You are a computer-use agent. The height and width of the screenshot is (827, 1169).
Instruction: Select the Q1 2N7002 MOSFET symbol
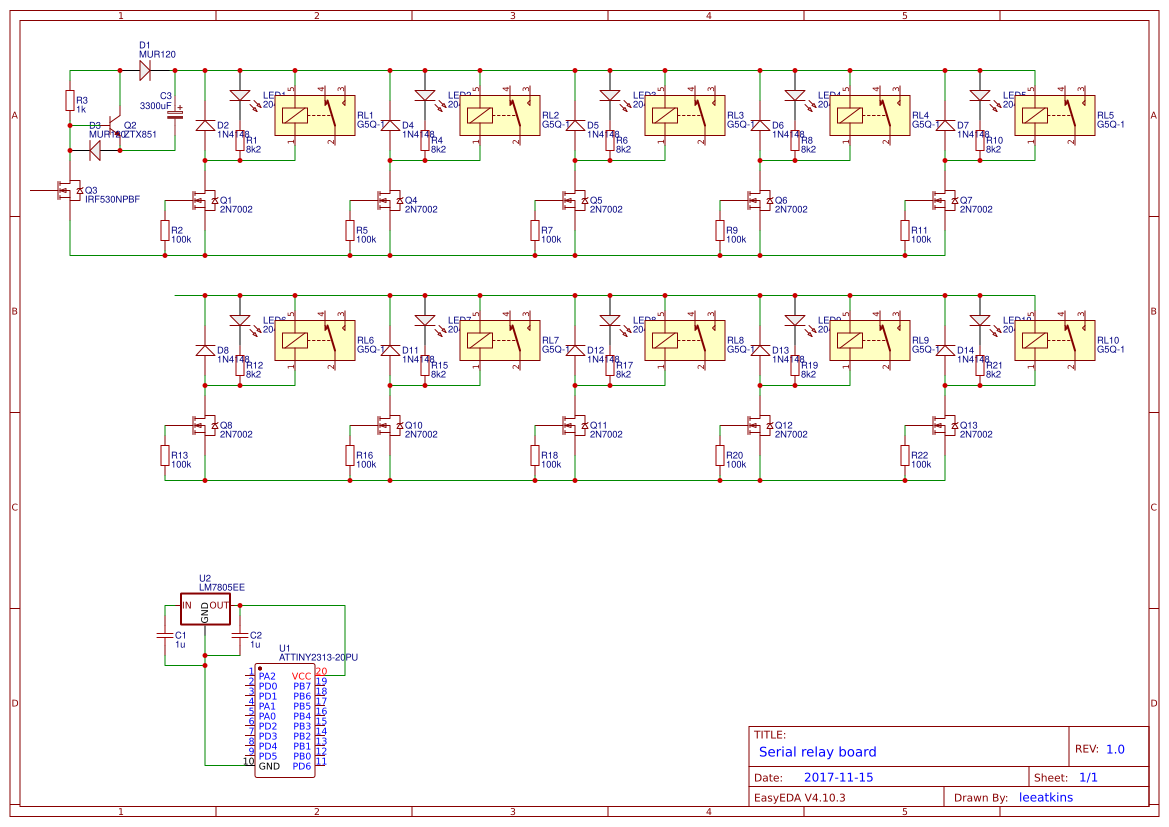(x=204, y=201)
